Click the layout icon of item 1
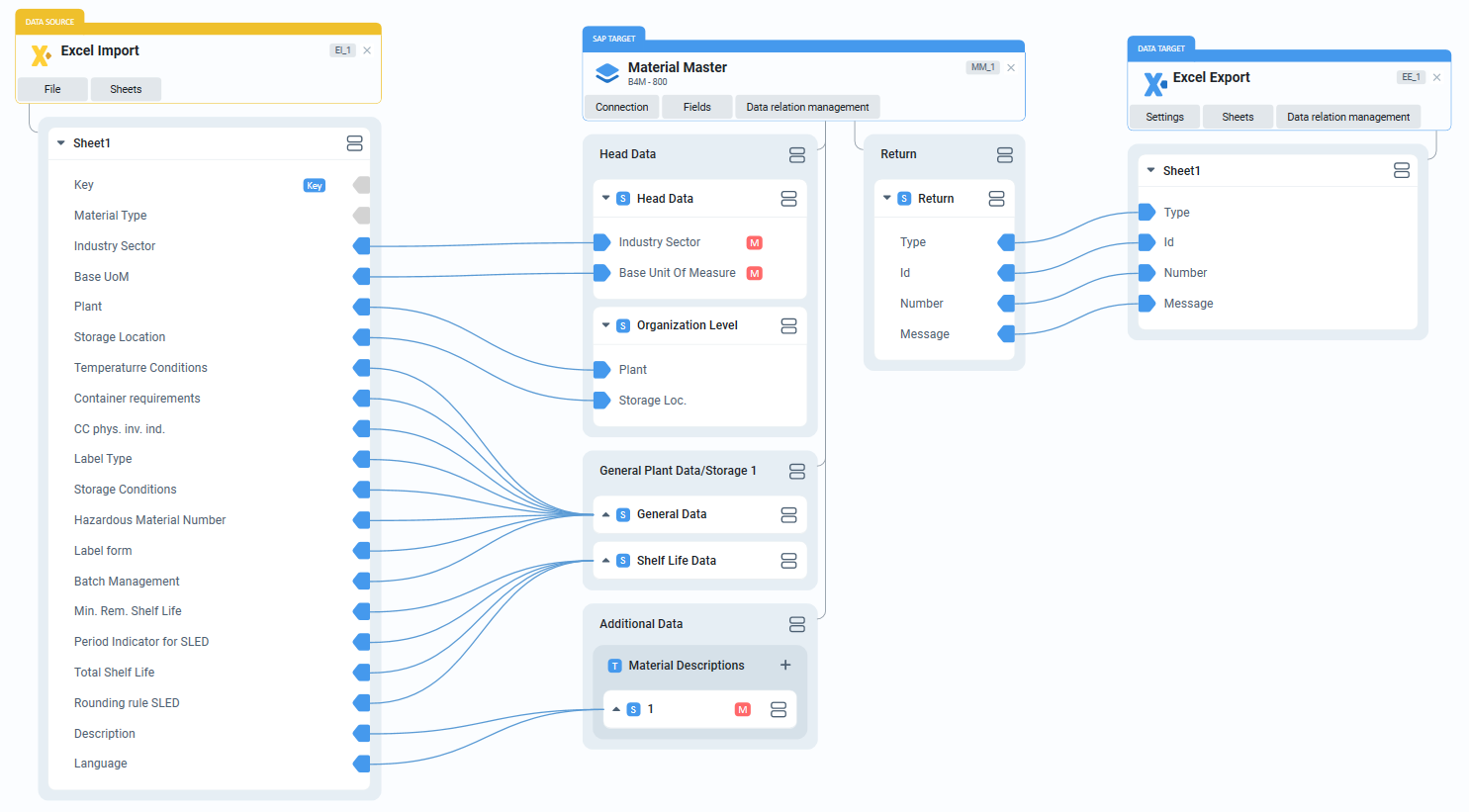 pos(779,709)
